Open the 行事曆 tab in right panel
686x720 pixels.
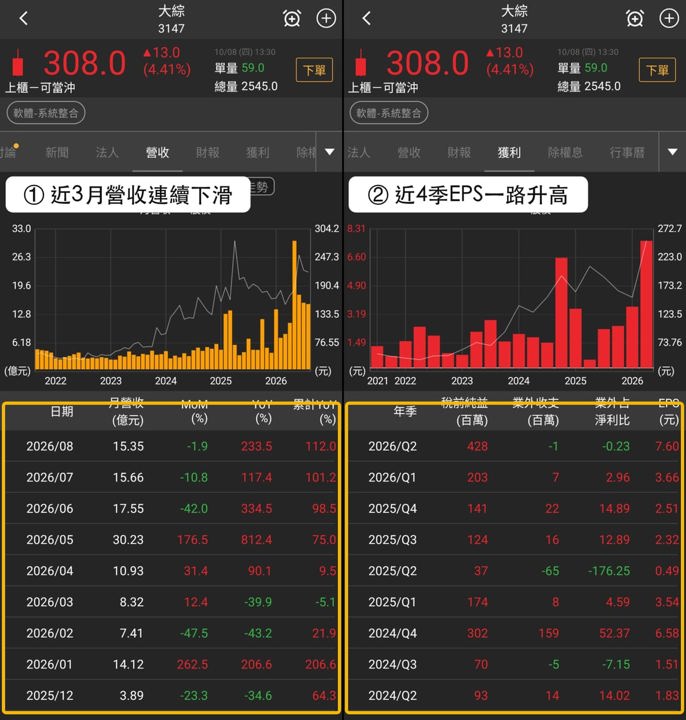click(627, 152)
